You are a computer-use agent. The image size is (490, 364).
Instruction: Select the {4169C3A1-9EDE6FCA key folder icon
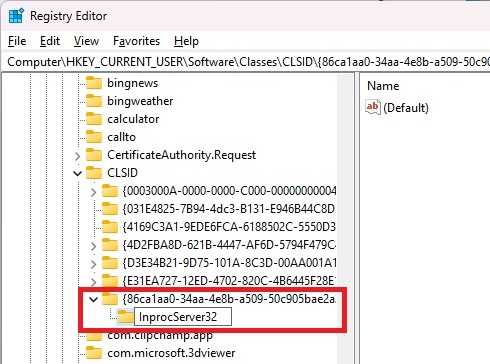coord(110,227)
